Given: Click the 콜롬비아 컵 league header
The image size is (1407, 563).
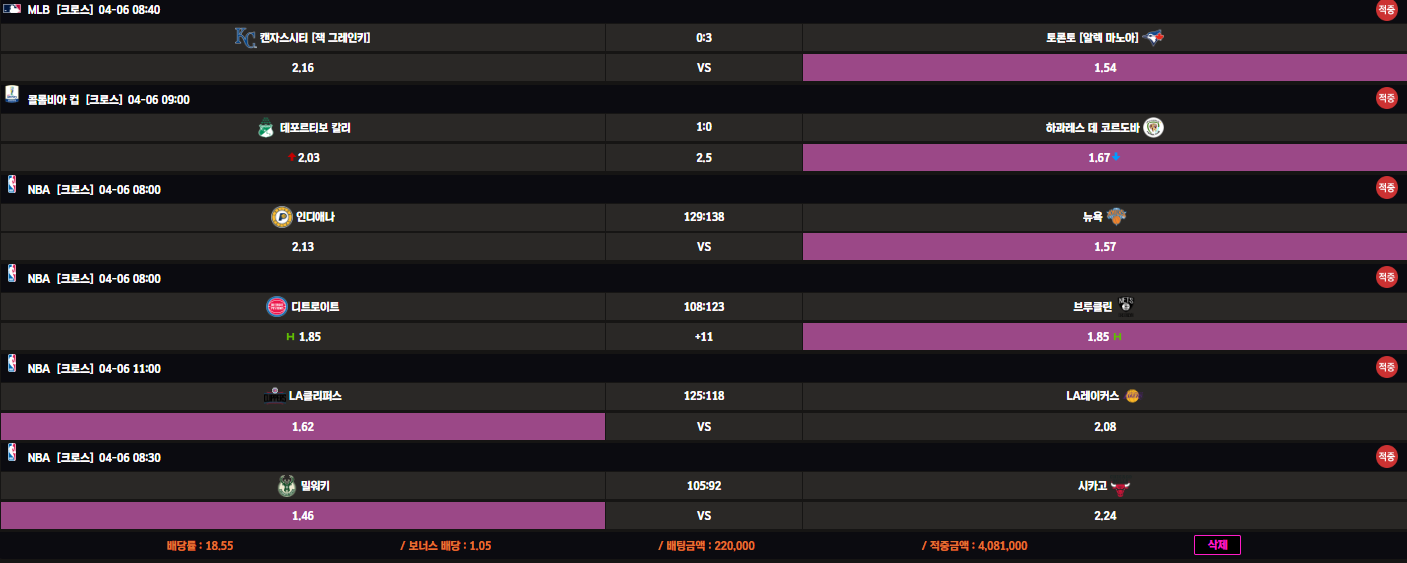Looking at the screenshot, I should (54, 99).
